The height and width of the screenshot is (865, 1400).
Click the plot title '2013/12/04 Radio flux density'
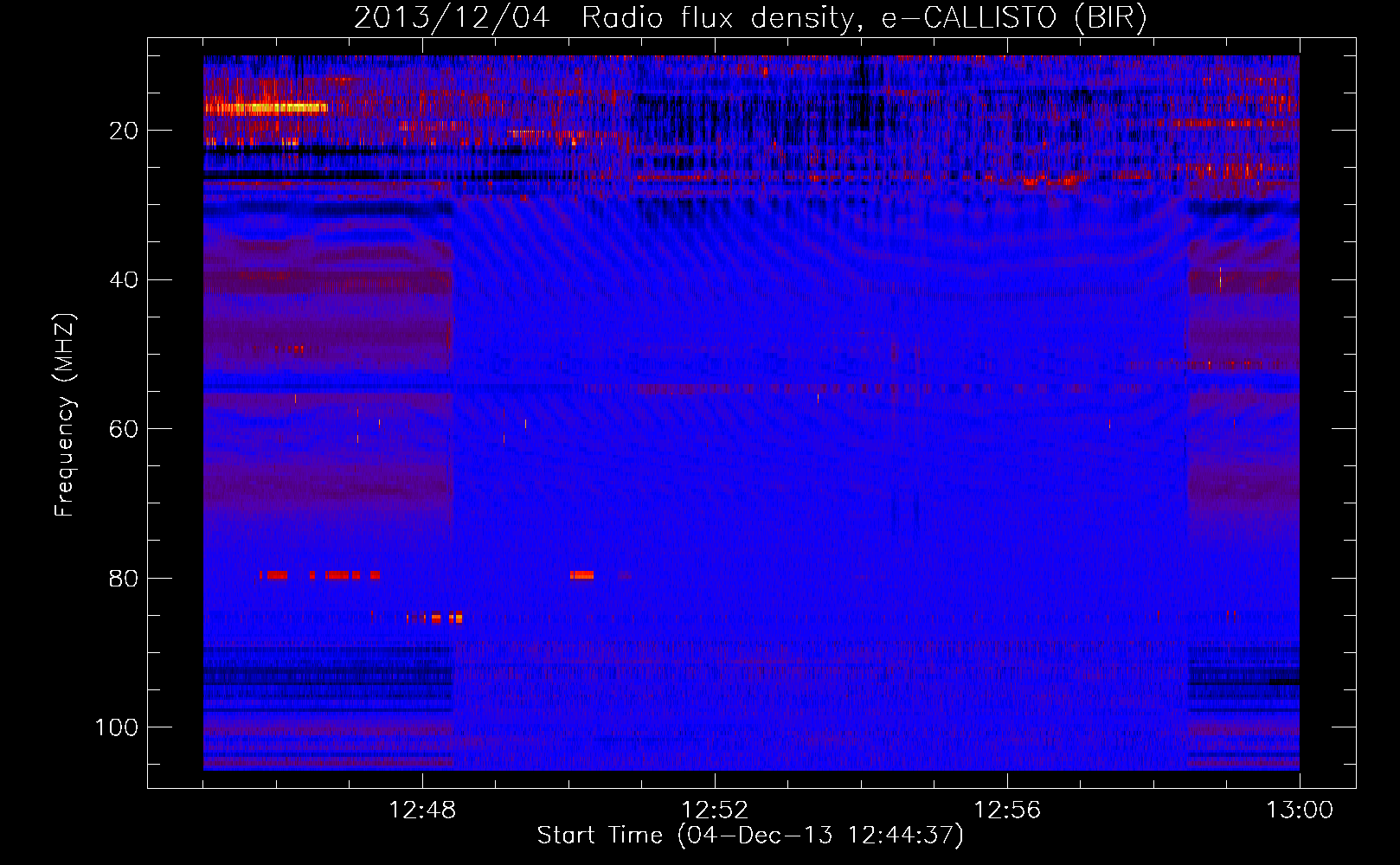[750, 18]
